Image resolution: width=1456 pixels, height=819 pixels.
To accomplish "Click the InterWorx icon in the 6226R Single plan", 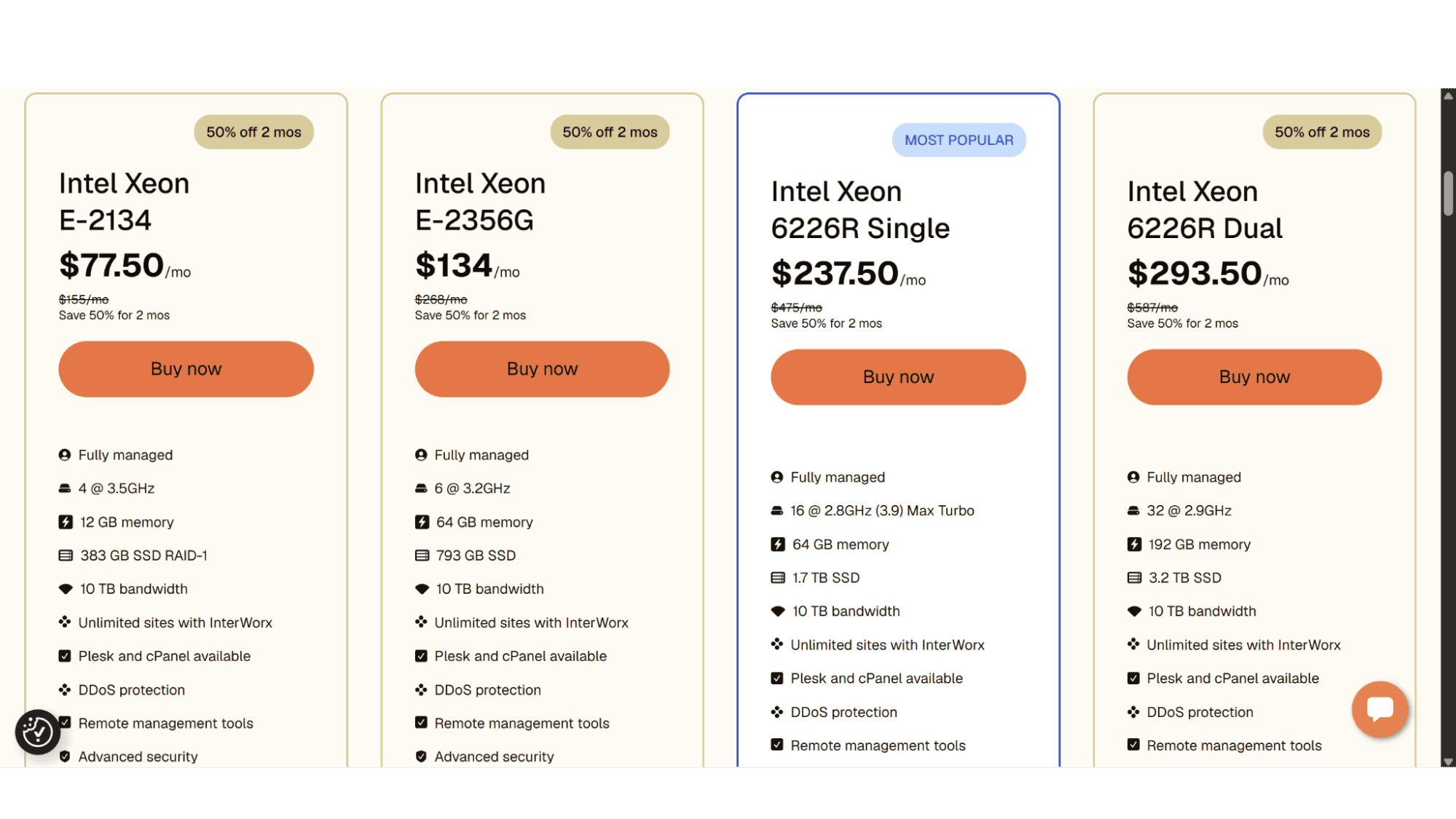I will point(777,645).
